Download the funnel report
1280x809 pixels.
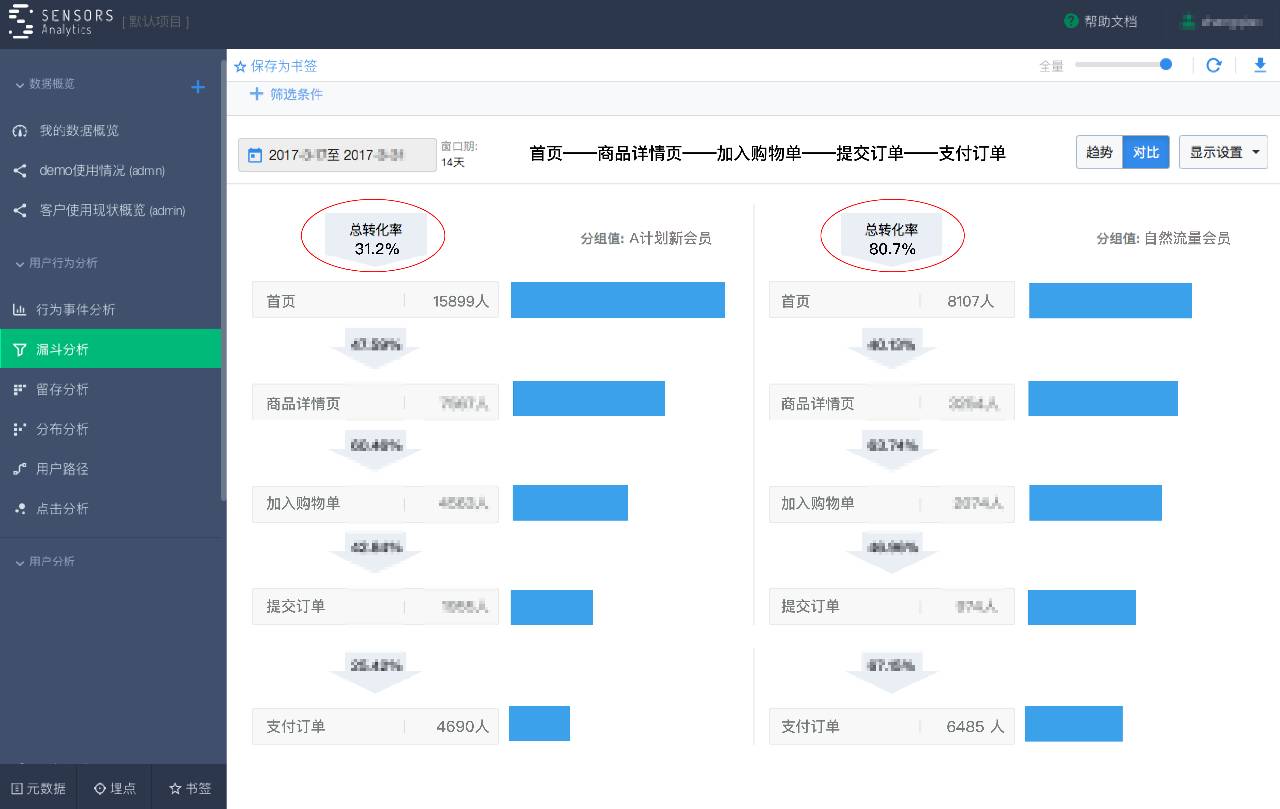click(1260, 65)
